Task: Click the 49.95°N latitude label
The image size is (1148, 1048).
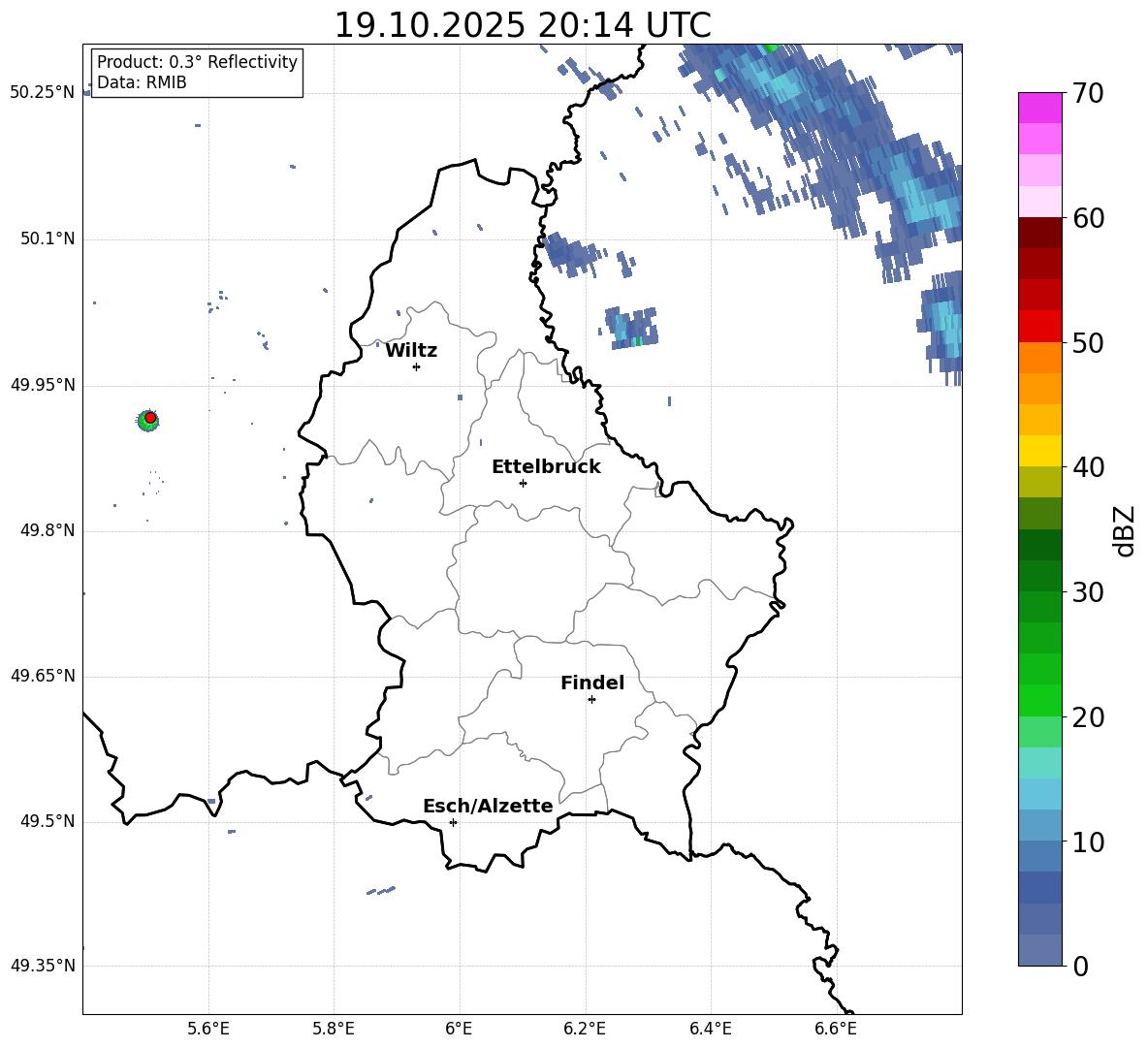Action: coord(43,384)
